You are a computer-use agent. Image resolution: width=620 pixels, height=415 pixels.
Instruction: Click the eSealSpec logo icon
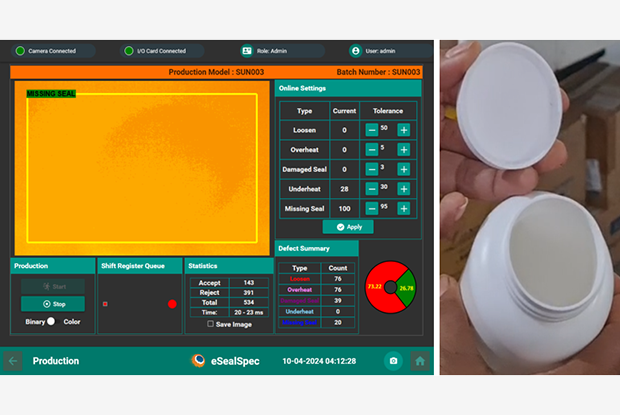tap(199, 361)
